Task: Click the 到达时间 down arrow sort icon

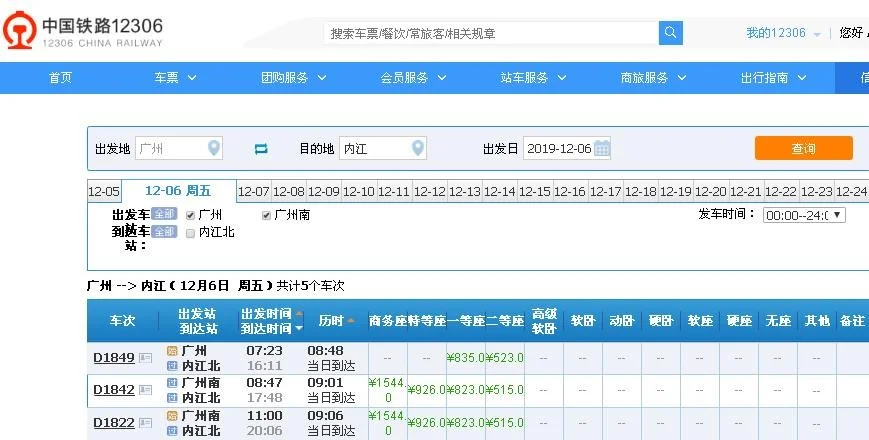Action: pyautogui.click(x=299, y=329)
